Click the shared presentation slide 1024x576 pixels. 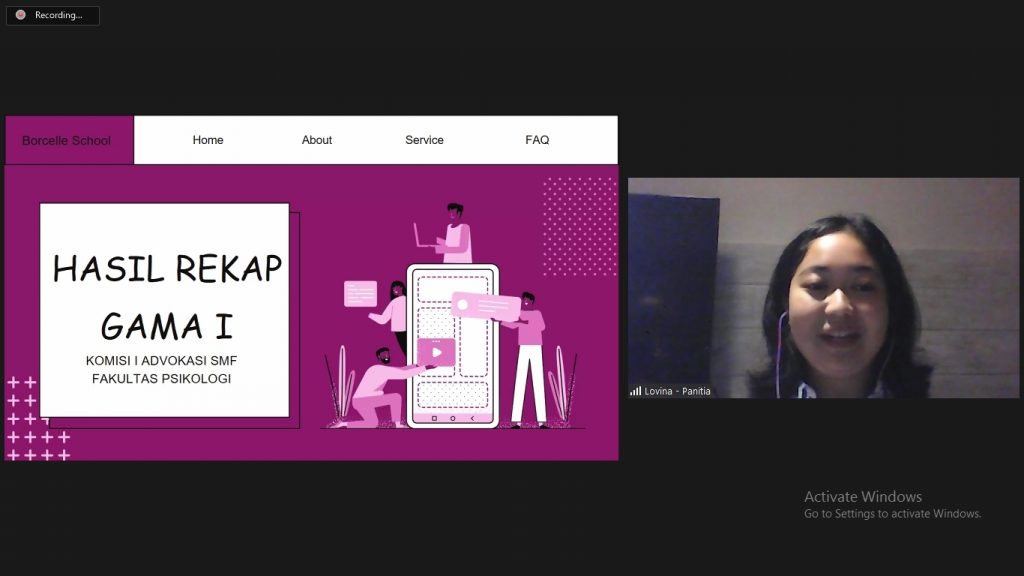(x=312, y=288)
